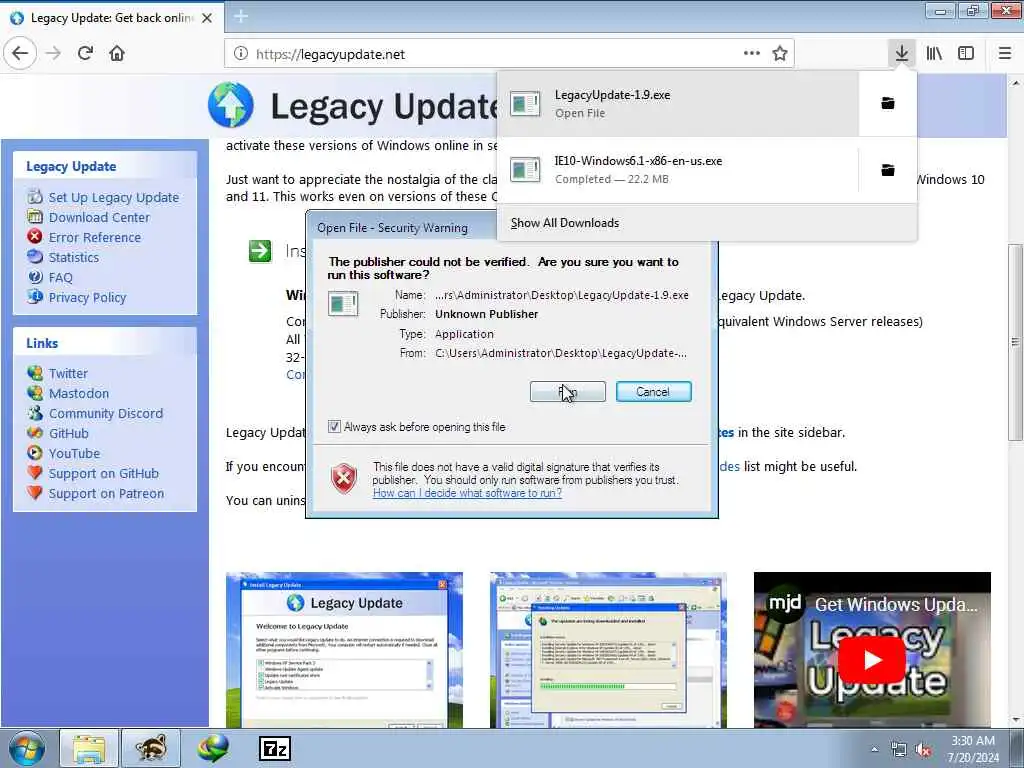
Task: Open a new tab with plus button
Action: tap(241, 17)
